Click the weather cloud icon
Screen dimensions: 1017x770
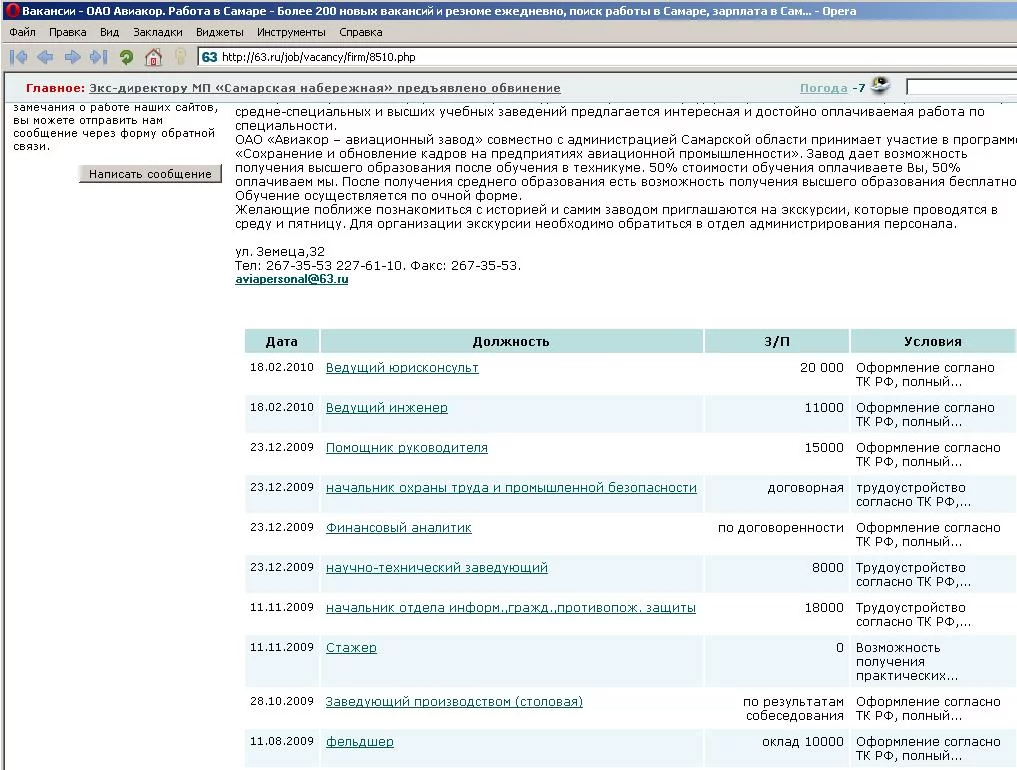click(x=880, y=86)
